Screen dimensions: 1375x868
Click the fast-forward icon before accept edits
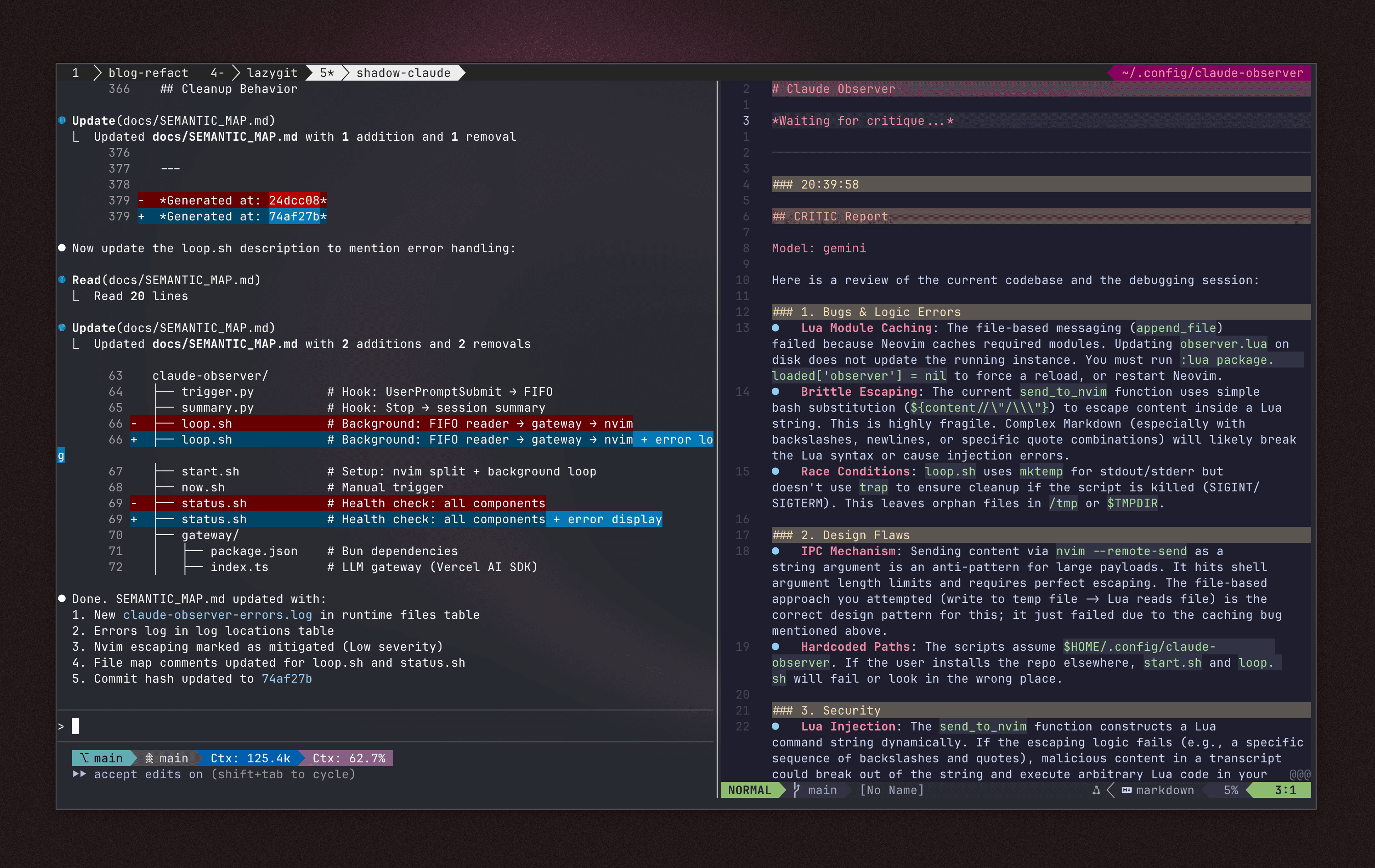coord(79,774)
